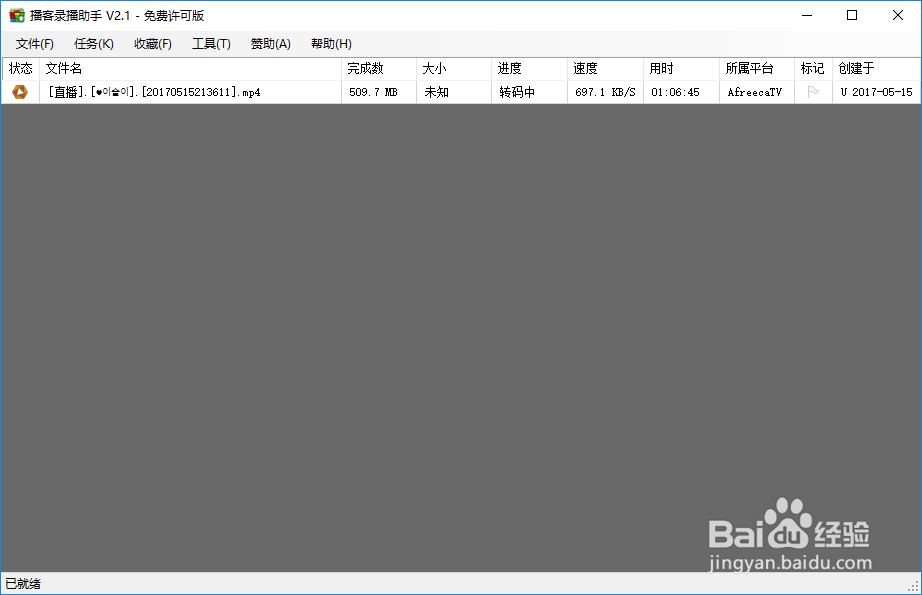Click the app icon on the title bar
The width and height of the screenshot is (922, 595).
[14, 15]
